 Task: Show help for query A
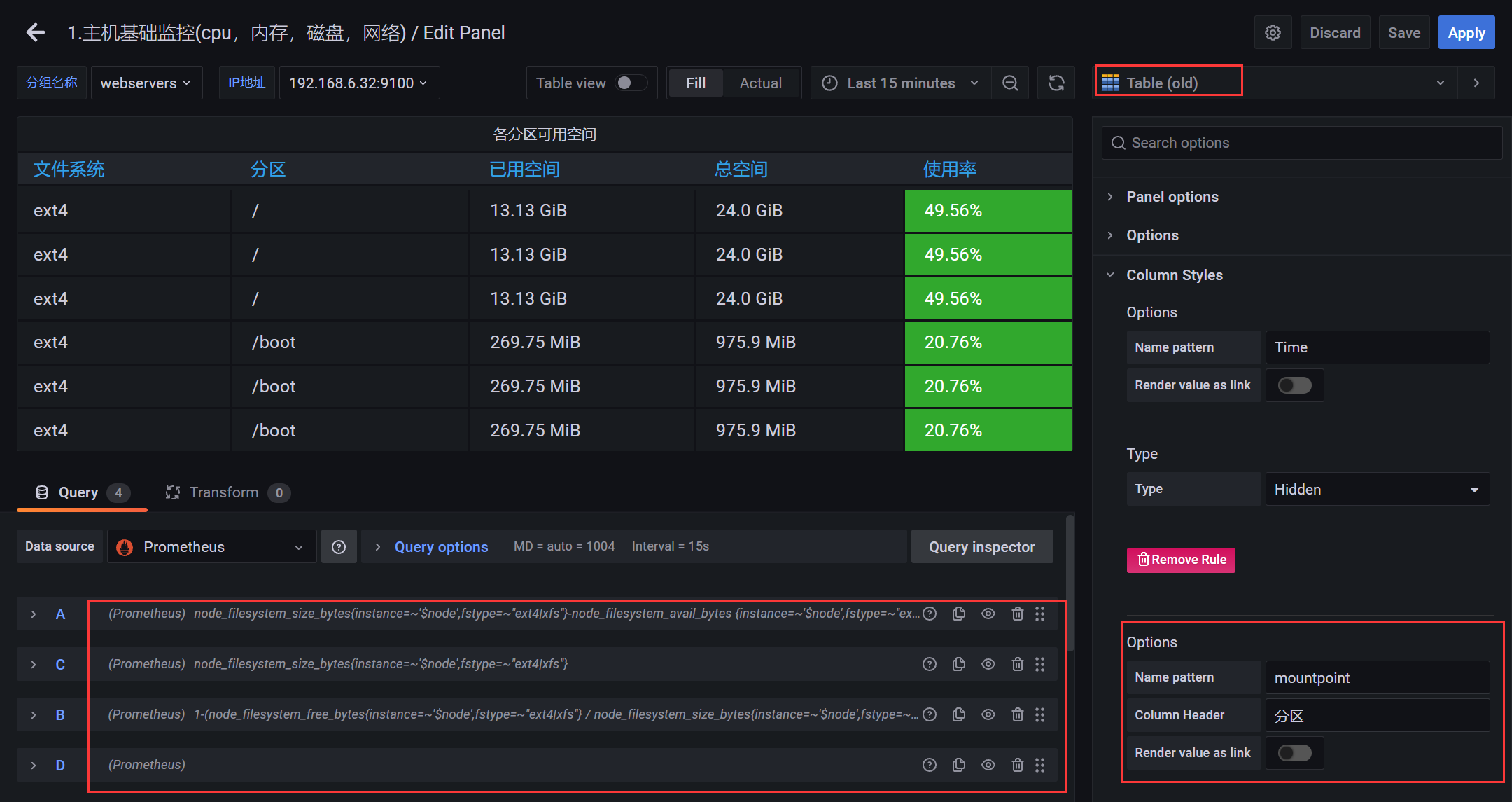[930, 614]
